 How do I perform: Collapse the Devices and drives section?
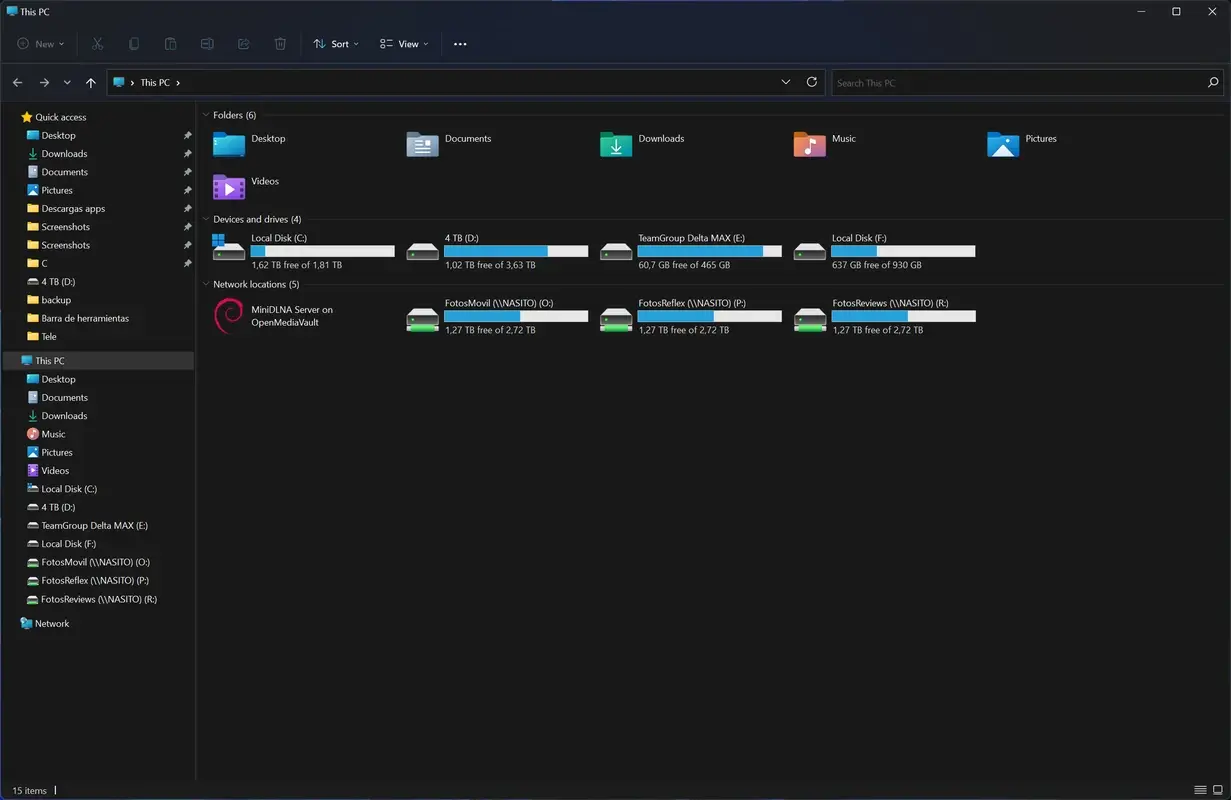[206, 219]
